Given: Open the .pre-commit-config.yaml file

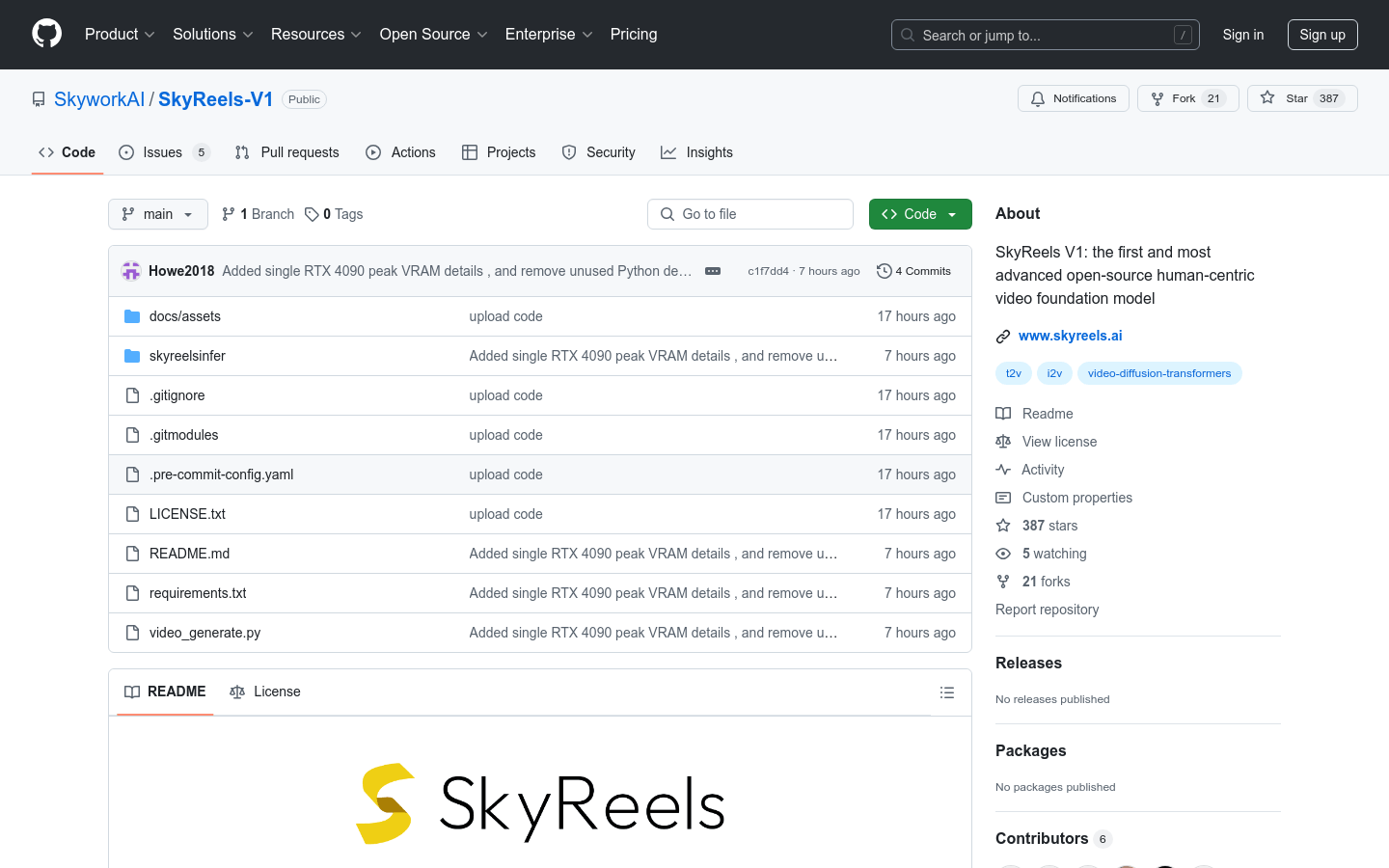Looking at the screenshot, I should tap(222, 475).
